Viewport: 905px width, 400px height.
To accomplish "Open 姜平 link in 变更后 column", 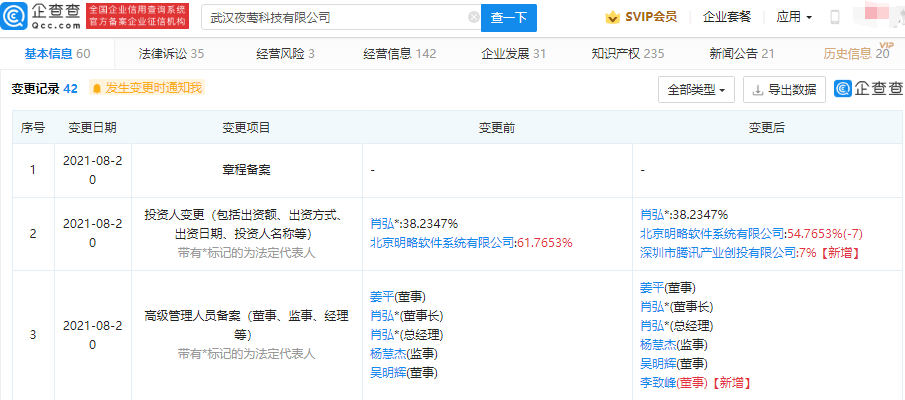I will 652,287.
